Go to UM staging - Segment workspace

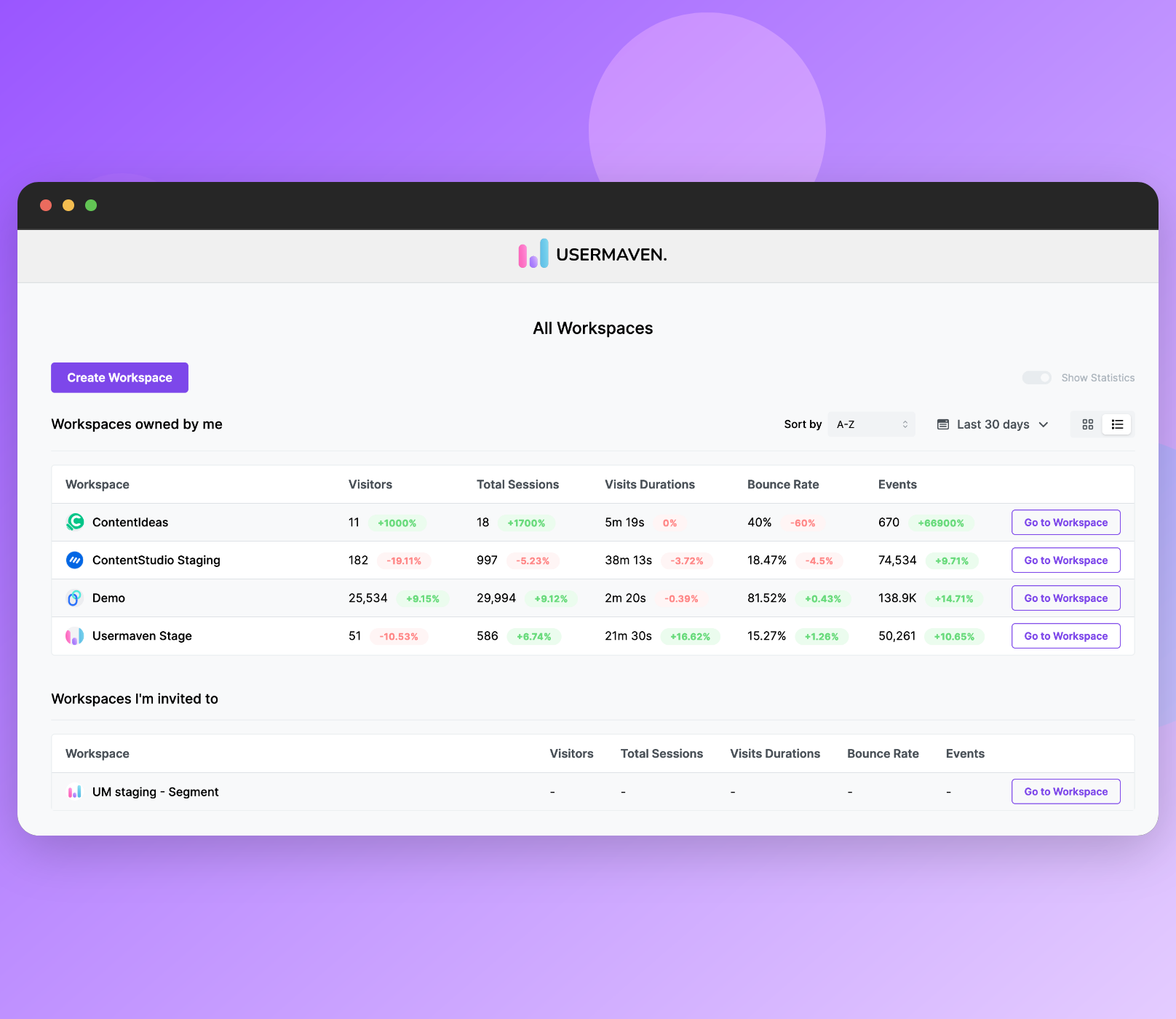coord(1065,791)
